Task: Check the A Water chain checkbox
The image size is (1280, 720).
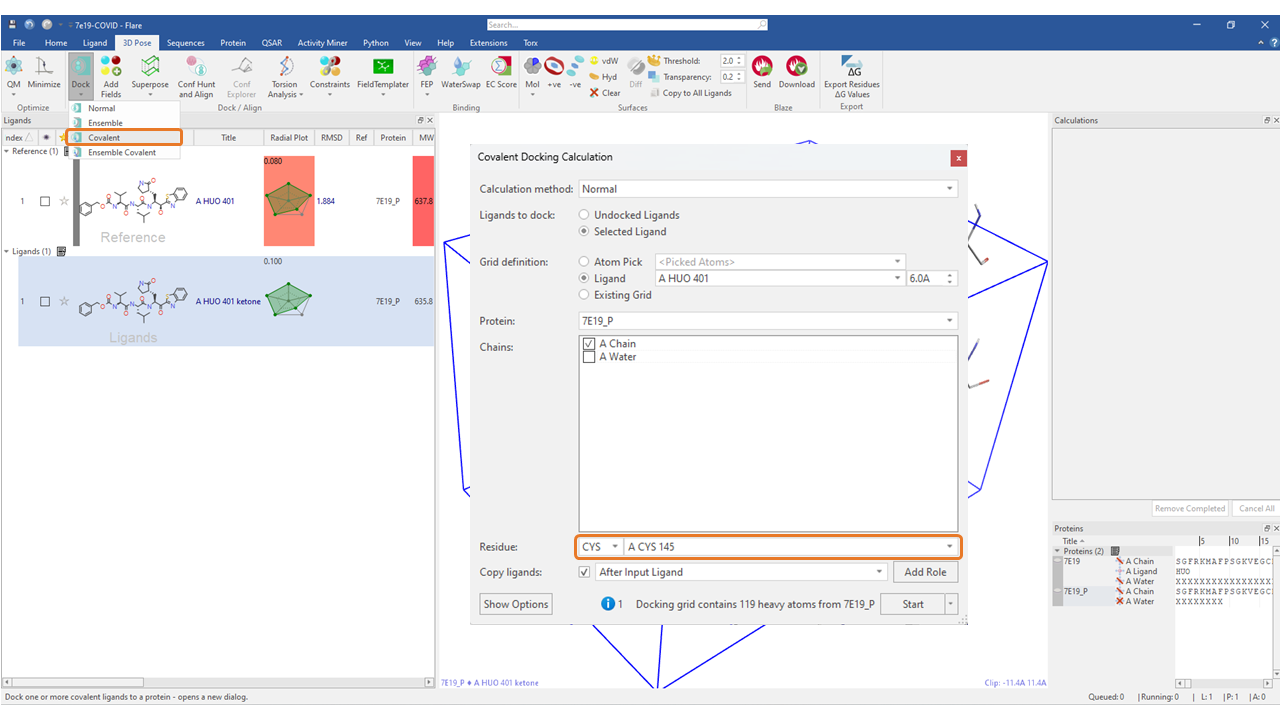Action: click(589, 357)
